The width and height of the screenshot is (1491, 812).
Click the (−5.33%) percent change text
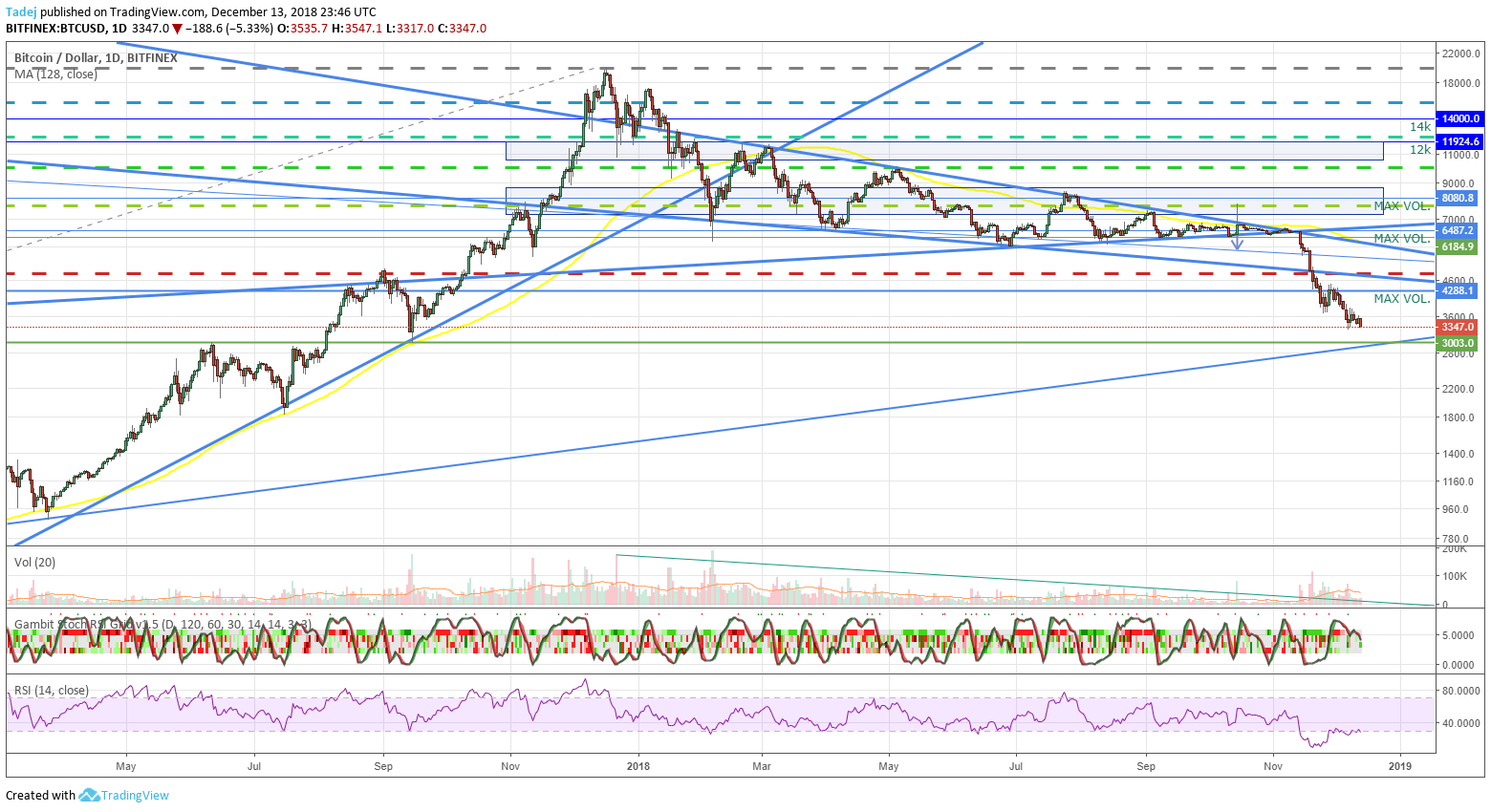251,29
